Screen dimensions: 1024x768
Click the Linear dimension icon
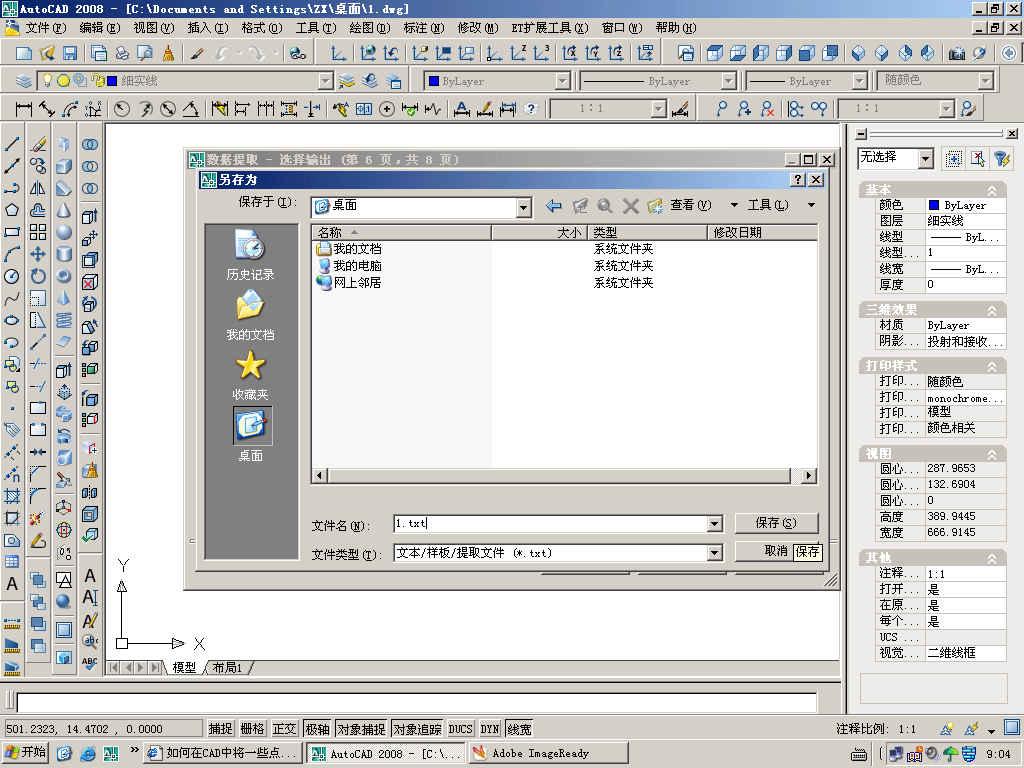(x=24, y=108)
